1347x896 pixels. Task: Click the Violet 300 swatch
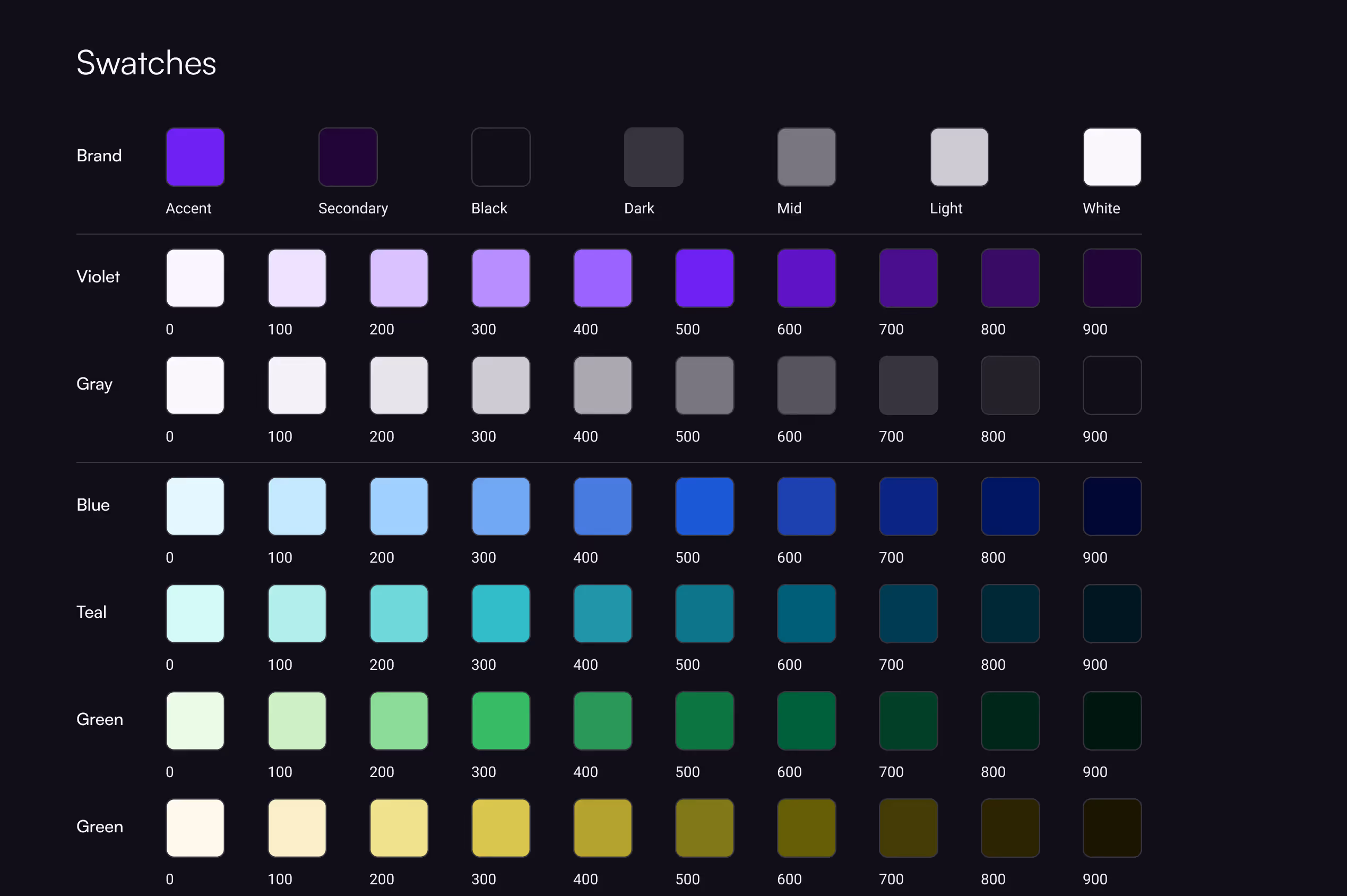(x=500, y=278)
